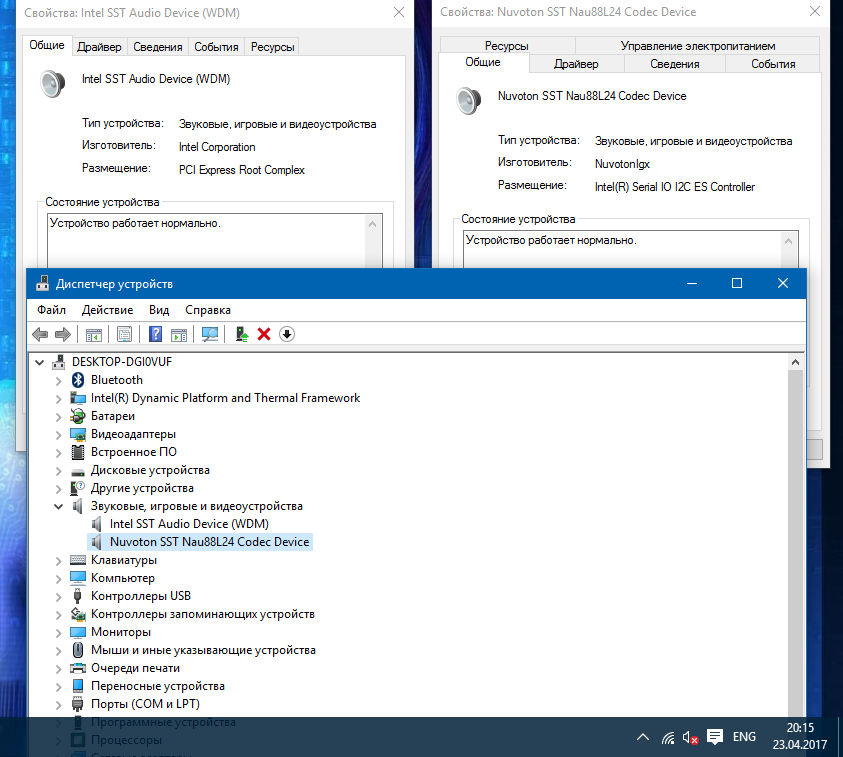This screenshot has height=757, width=843.
Task: Click the Мыши mouse category icon
Action: 78,651
